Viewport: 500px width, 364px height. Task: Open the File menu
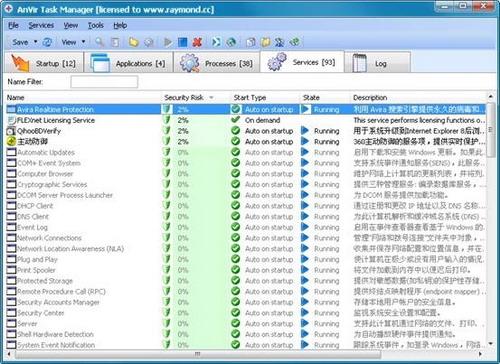13,25
